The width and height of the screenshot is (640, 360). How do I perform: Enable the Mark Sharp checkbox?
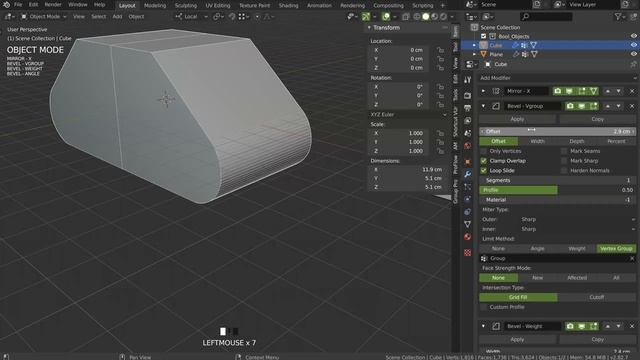click(x=564, y=161)
